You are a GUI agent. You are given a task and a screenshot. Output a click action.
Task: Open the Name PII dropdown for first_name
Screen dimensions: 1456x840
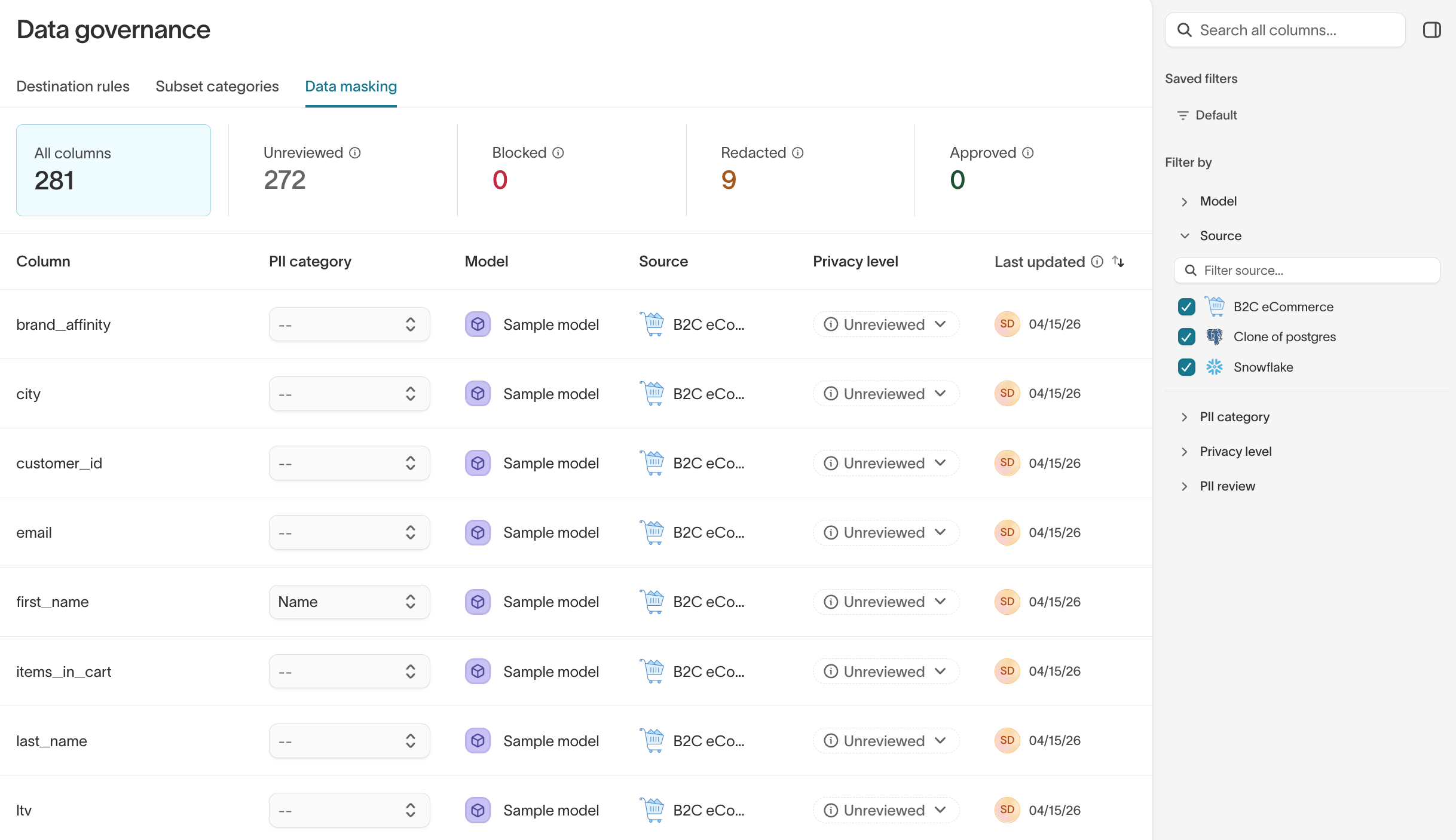click(349, 602)
